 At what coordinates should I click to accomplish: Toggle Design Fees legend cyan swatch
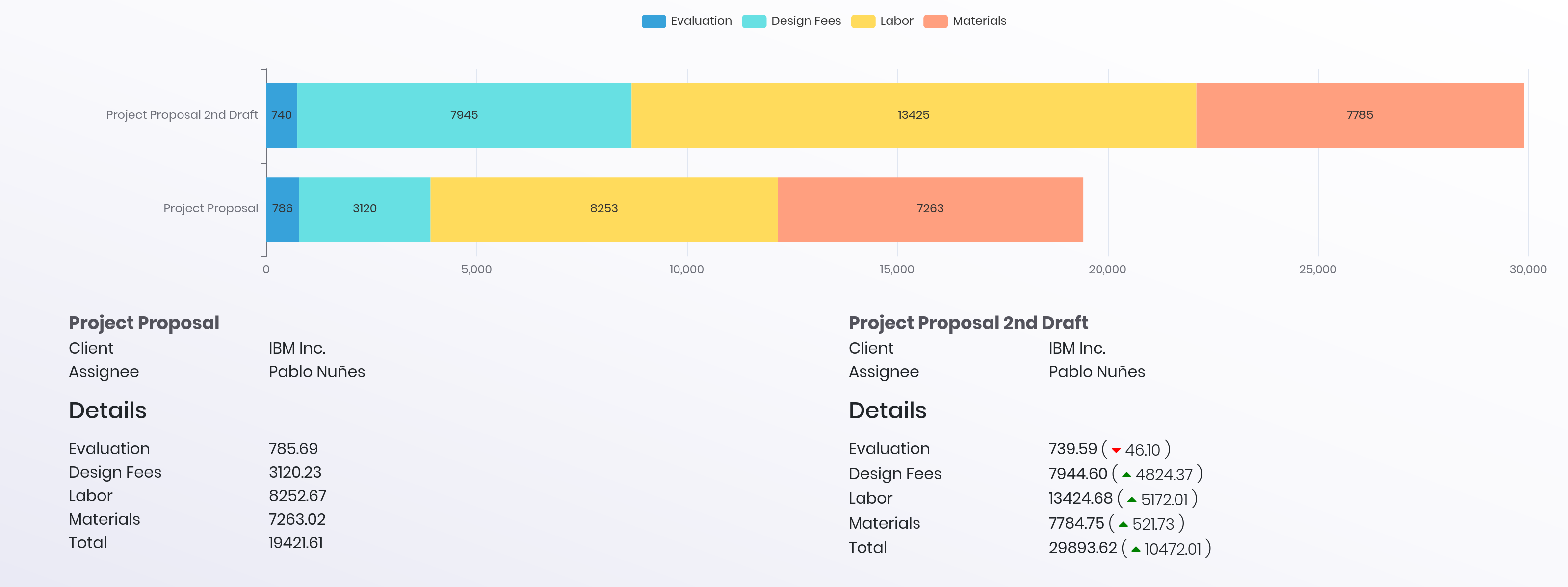click(754, 21)
